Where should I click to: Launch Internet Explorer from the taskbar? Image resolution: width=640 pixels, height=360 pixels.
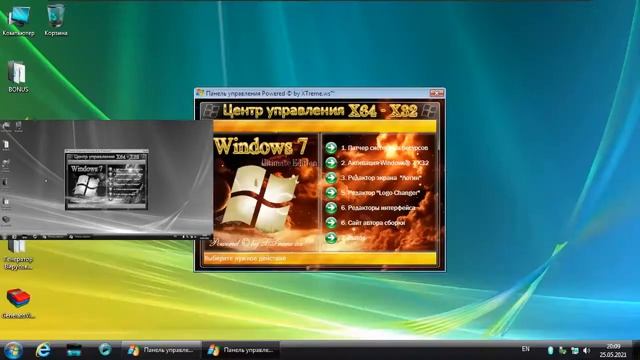pyautogui.click(x=43, y=350)
